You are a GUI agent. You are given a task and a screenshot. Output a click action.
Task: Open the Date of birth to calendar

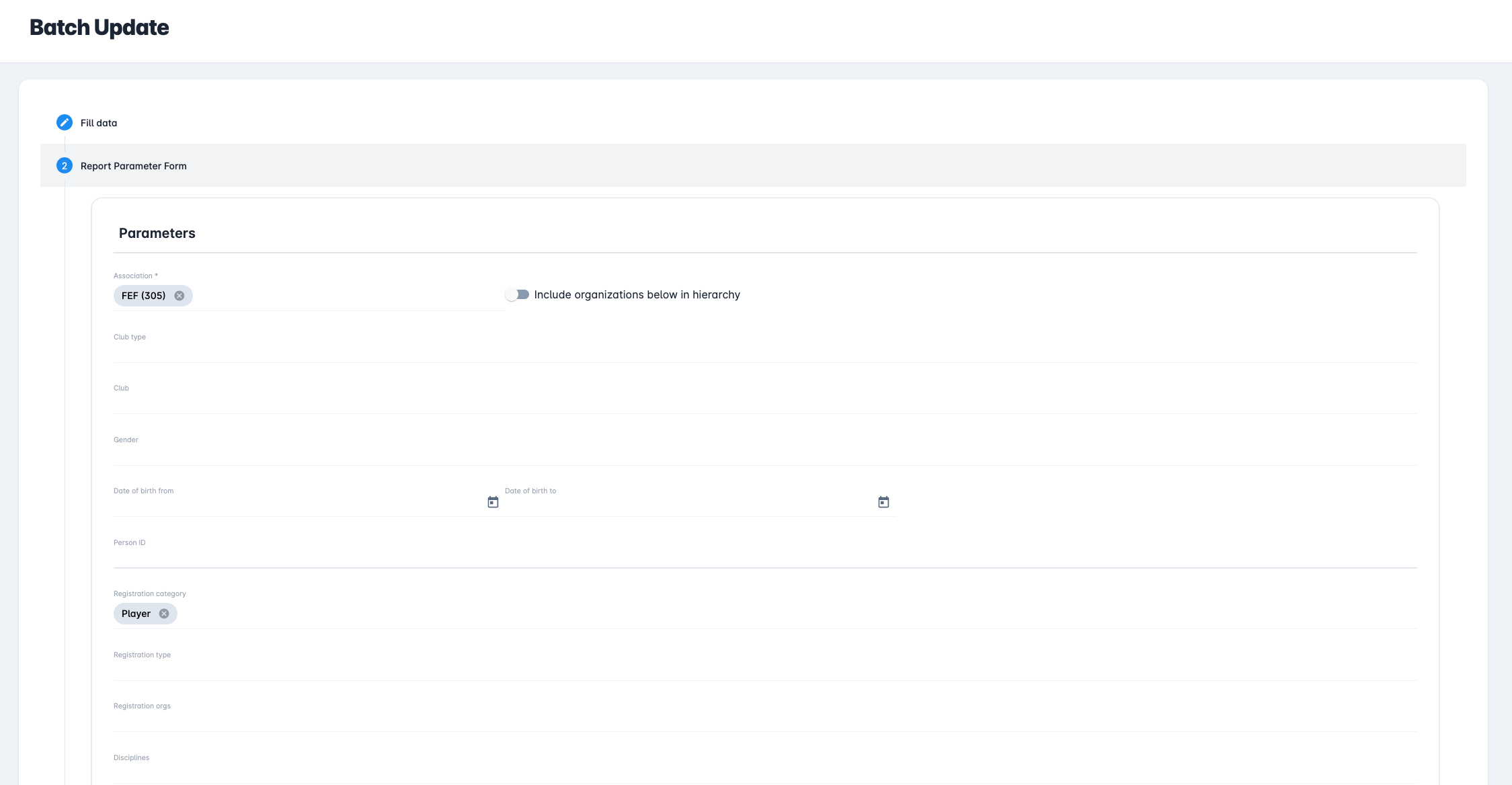coord(883,502)
